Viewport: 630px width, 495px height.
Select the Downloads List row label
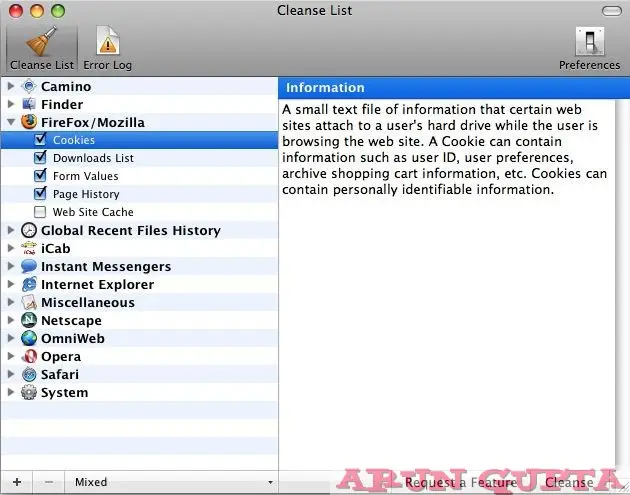pos(93,158)
